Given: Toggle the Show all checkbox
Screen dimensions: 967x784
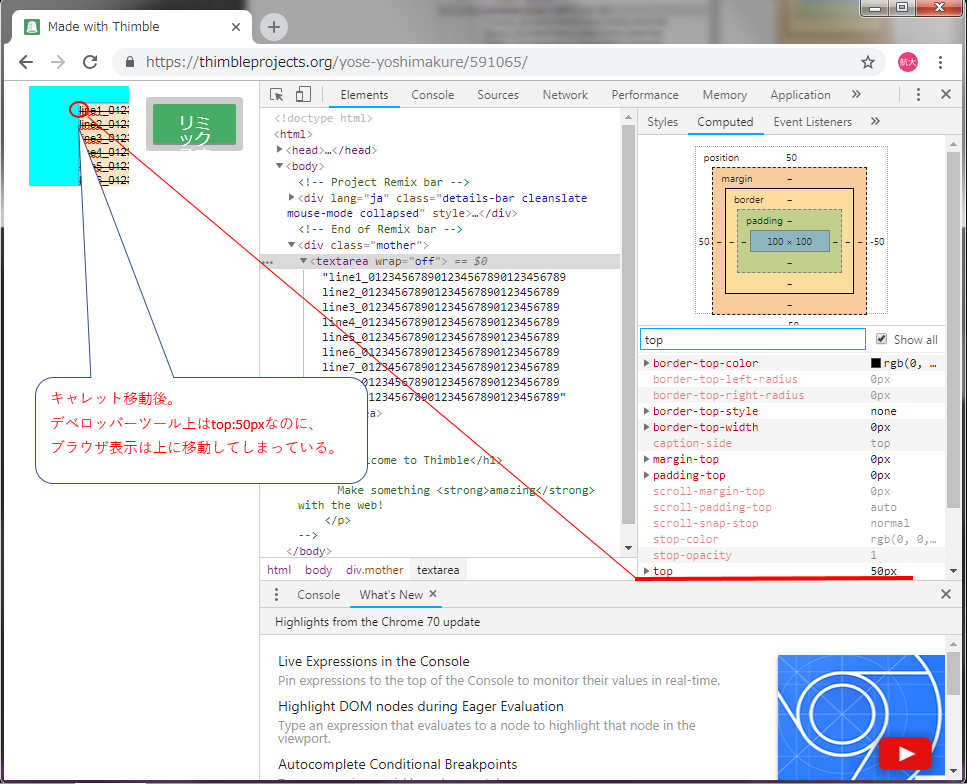Looking at the screenshot, I should [881, 340].
